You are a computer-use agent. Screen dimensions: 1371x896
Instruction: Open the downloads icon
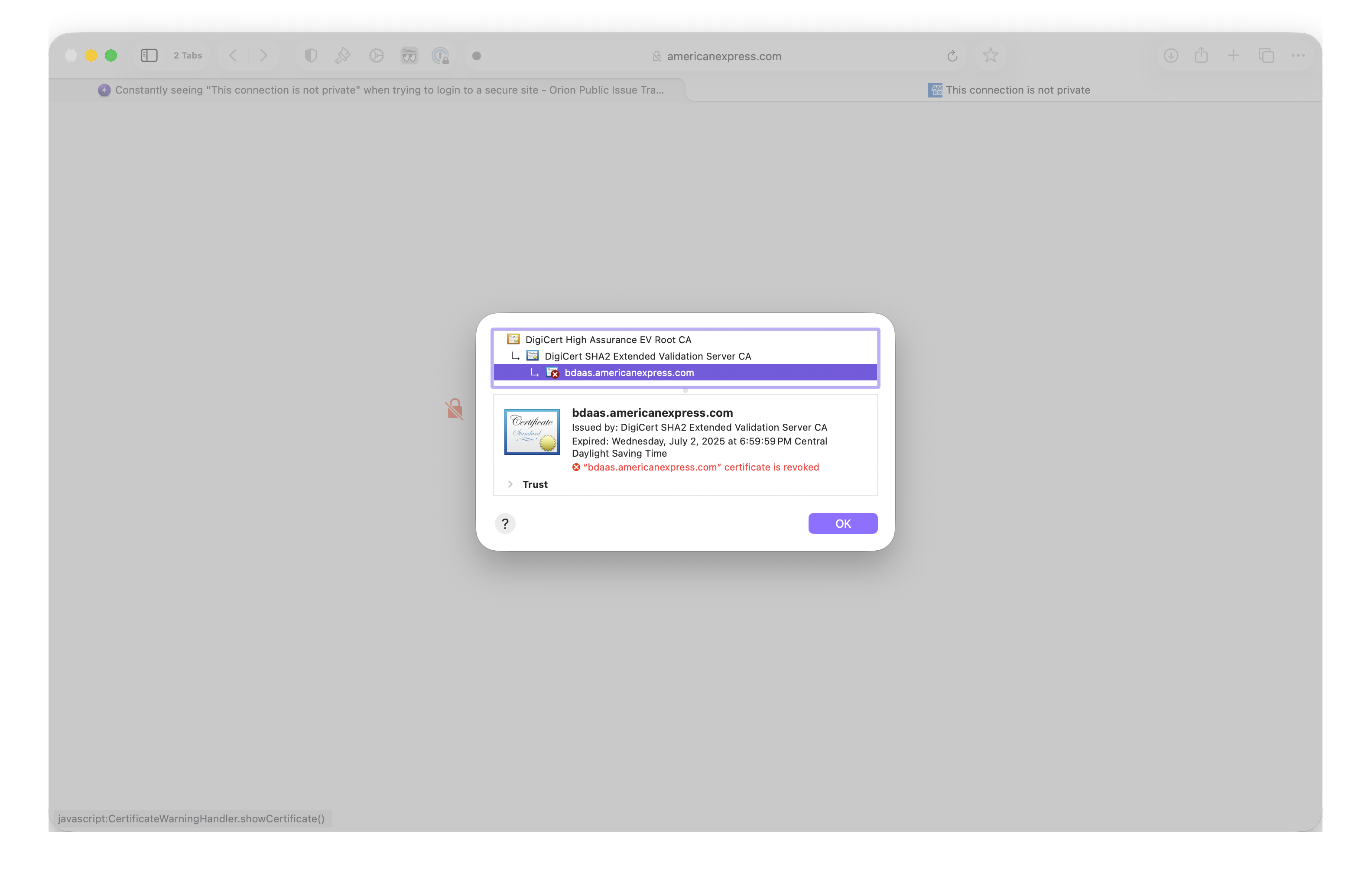click(x=1170, y=56)
